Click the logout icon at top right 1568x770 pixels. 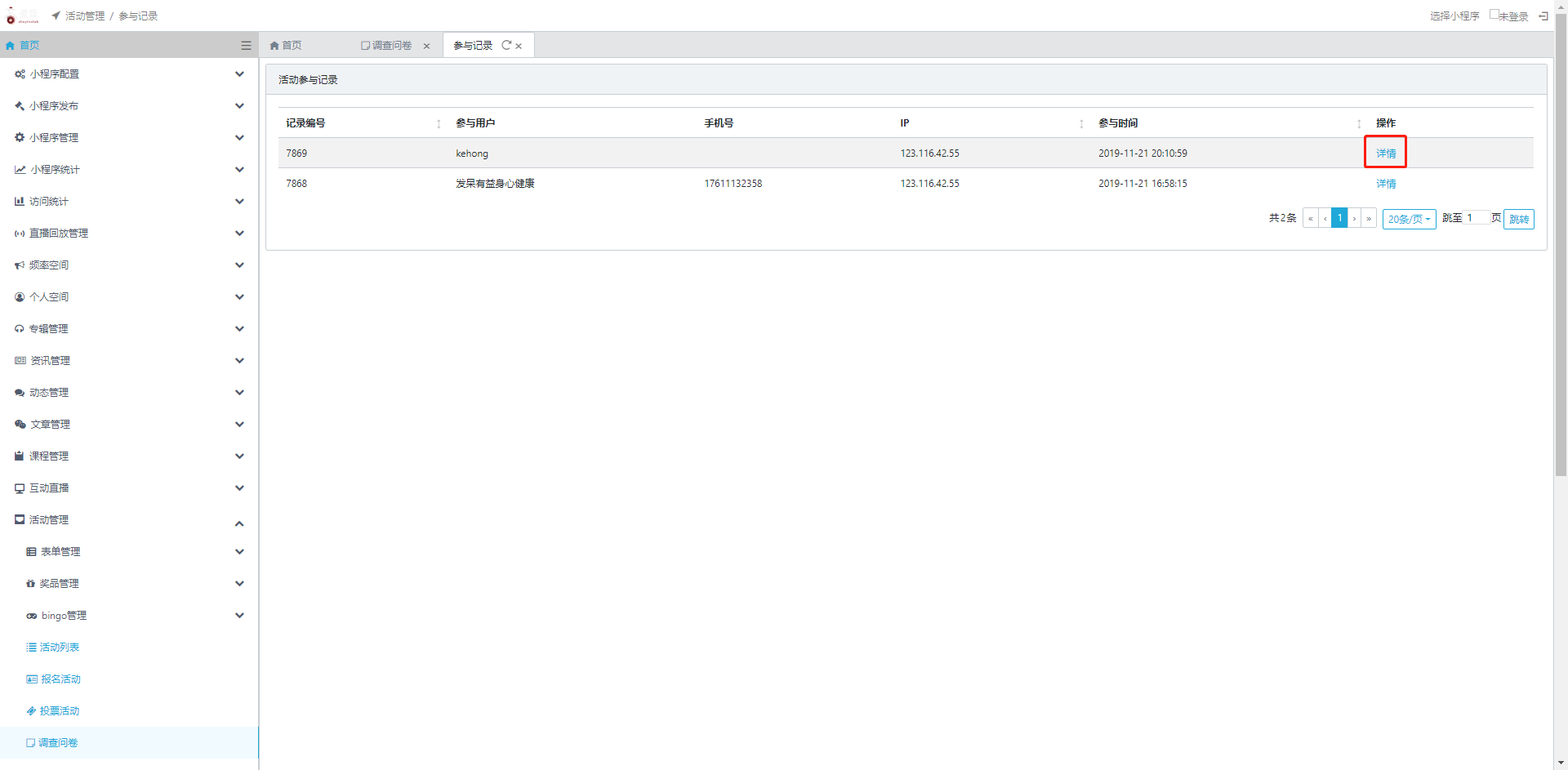tap(1543, 16)
